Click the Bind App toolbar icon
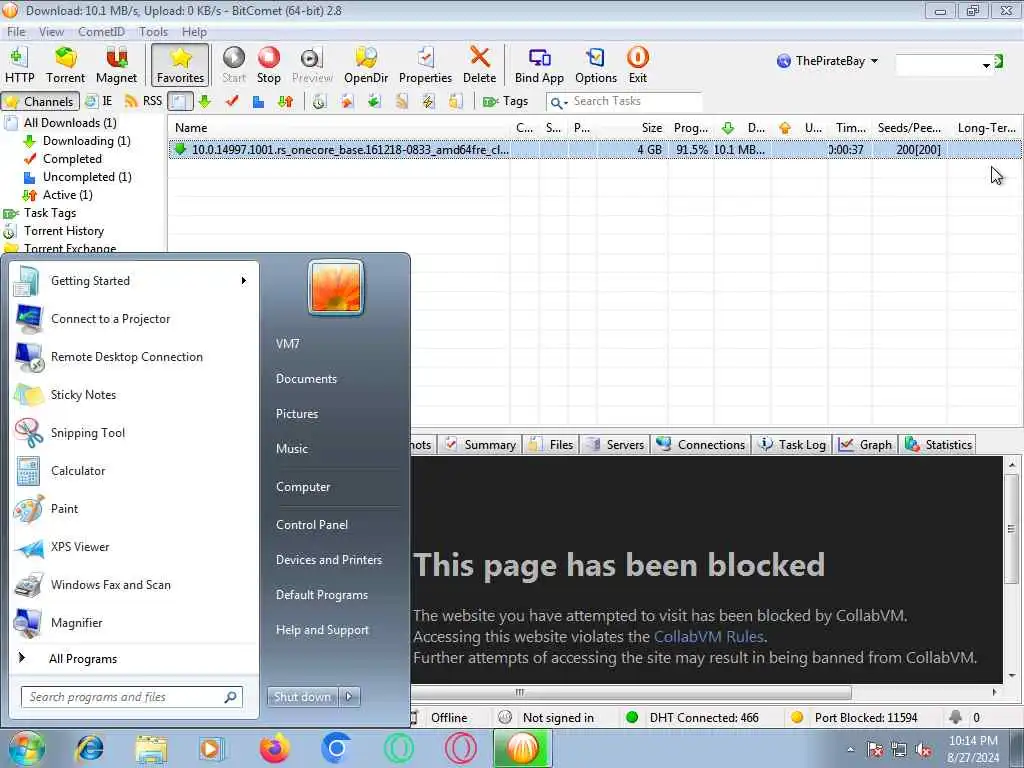This screenshot has height=768, width=1024. point(539,65)
